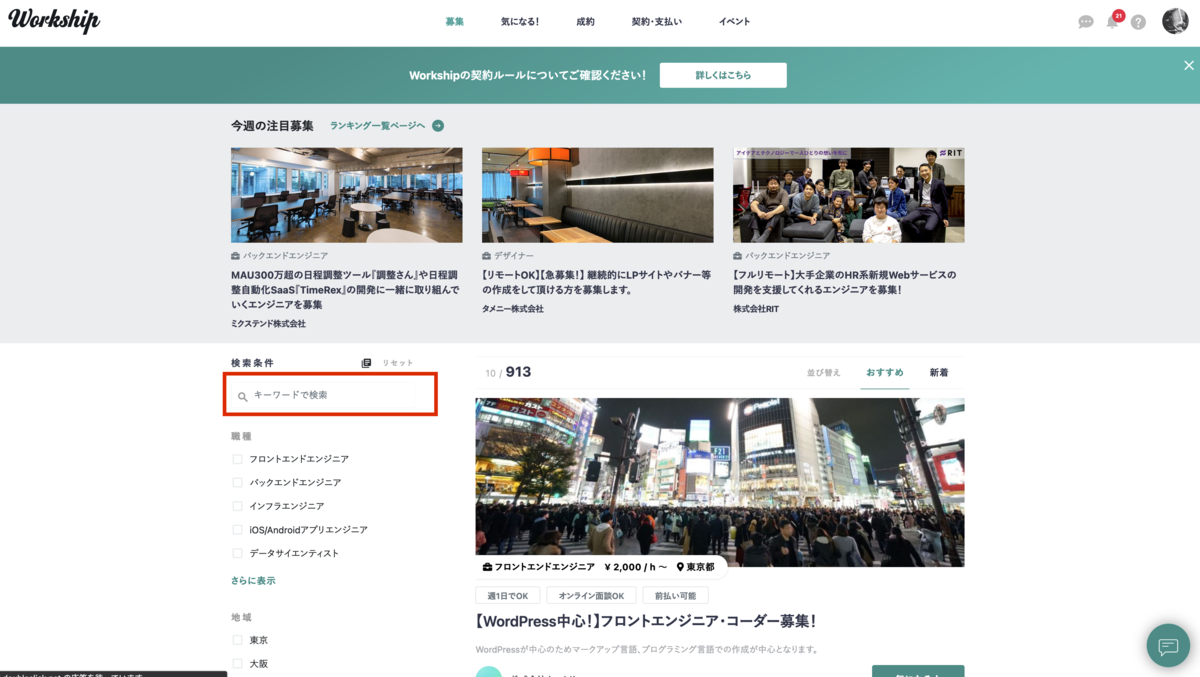The height and width of the screenshot is (677, 1200).
Task: Click company name 株式会社RIT
Action: point(756,309)
